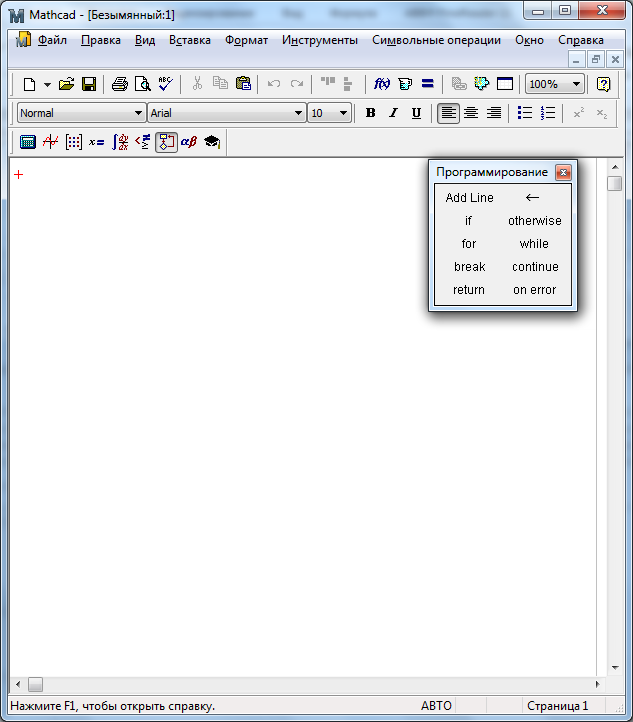Click the Insert Hyperlink icon
Image resolution: width=633 pixels, height=722 pixels.
[x=459, y=84]
